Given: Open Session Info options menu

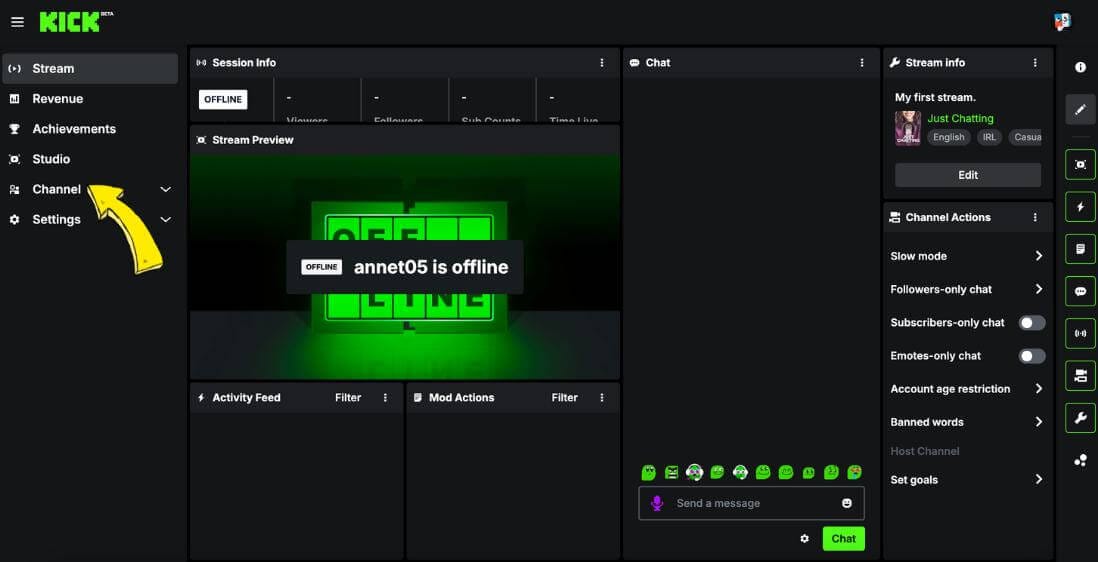Looking at the screenshot, I should point(602,62).
